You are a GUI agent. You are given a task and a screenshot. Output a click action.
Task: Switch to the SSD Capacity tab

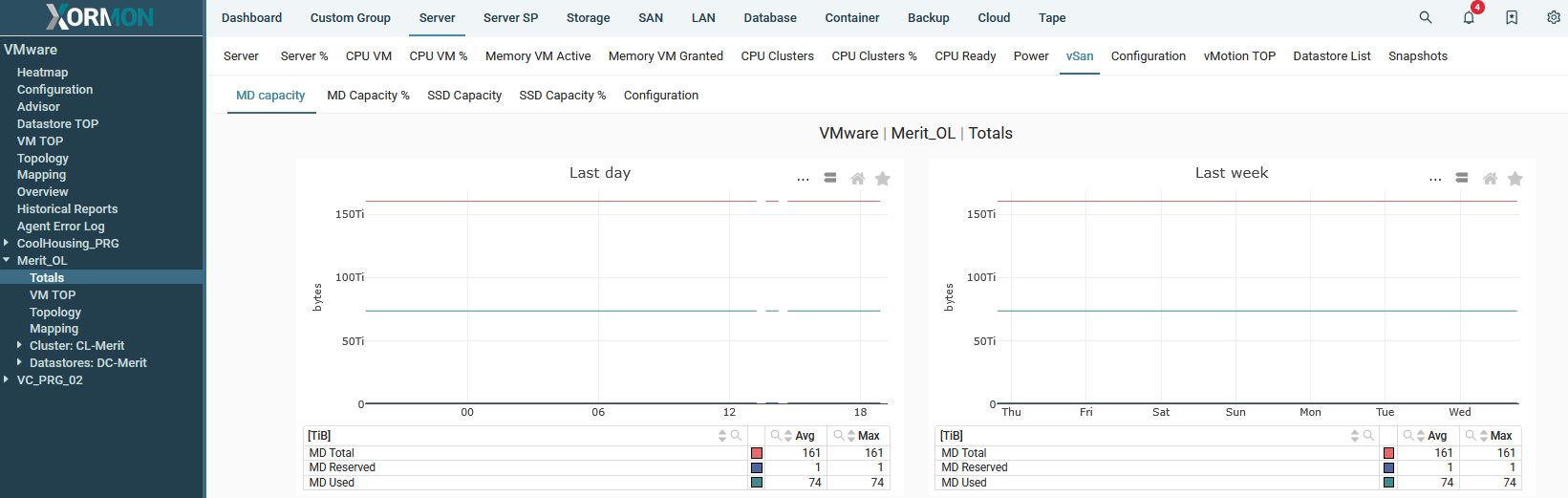(x=464, y=96)
